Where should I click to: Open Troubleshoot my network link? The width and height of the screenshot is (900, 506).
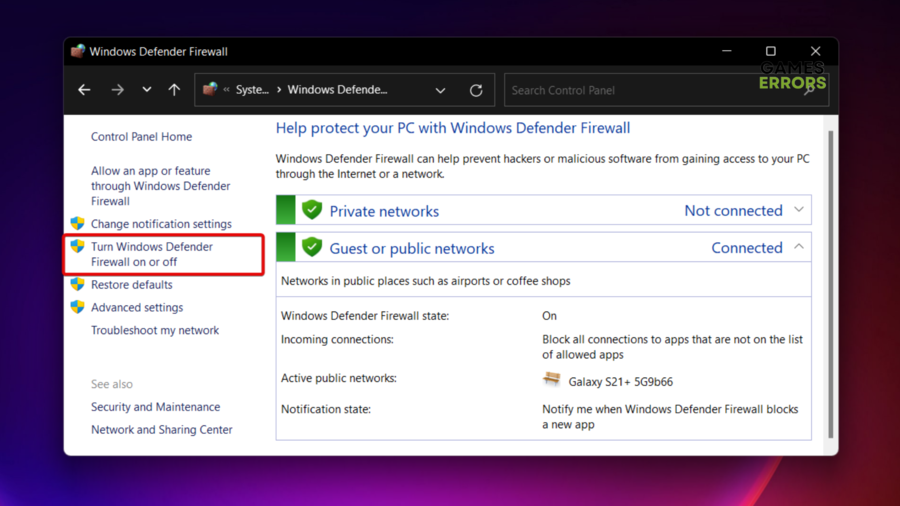pyautogui.click(x=155, y=330)
